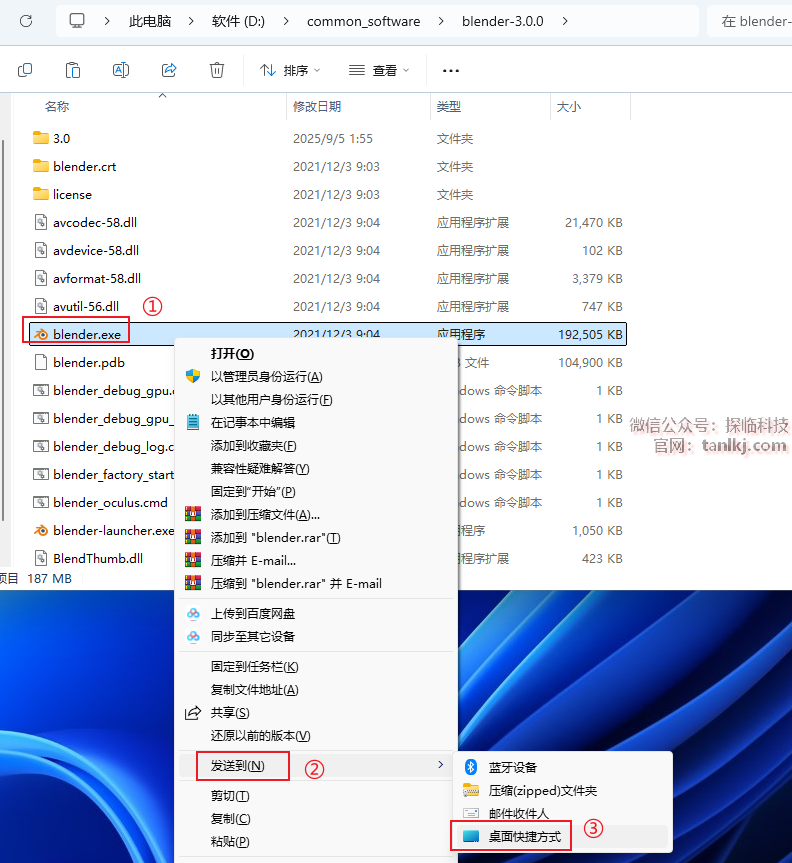
Task: Choose 复制文件地址(A)
Action: coord(316,690)
